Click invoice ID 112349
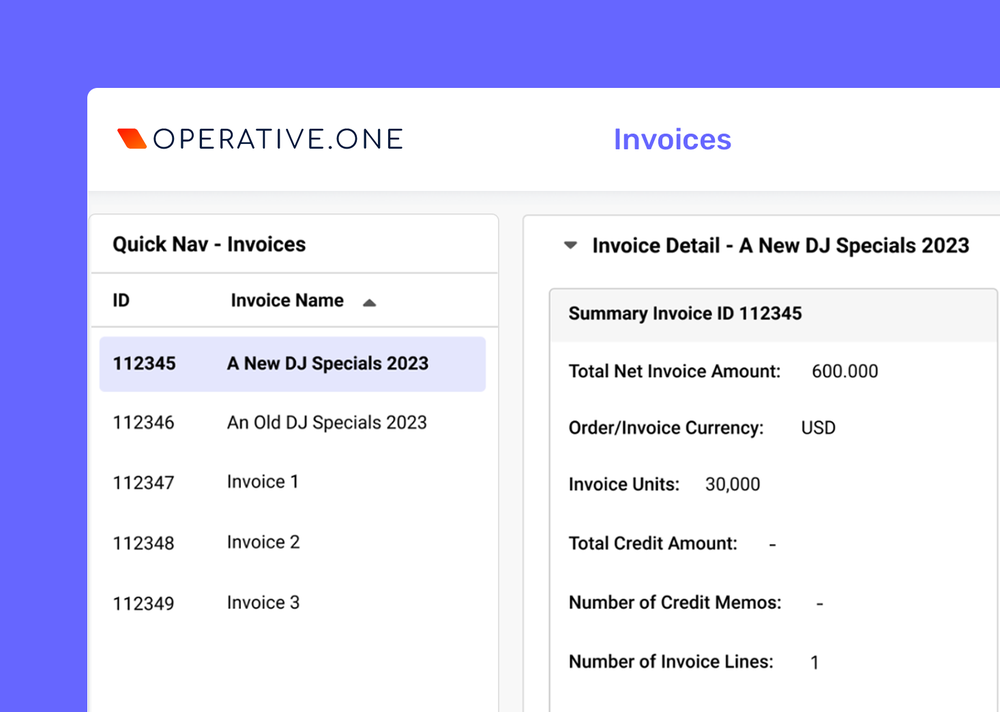 point(144,602)
